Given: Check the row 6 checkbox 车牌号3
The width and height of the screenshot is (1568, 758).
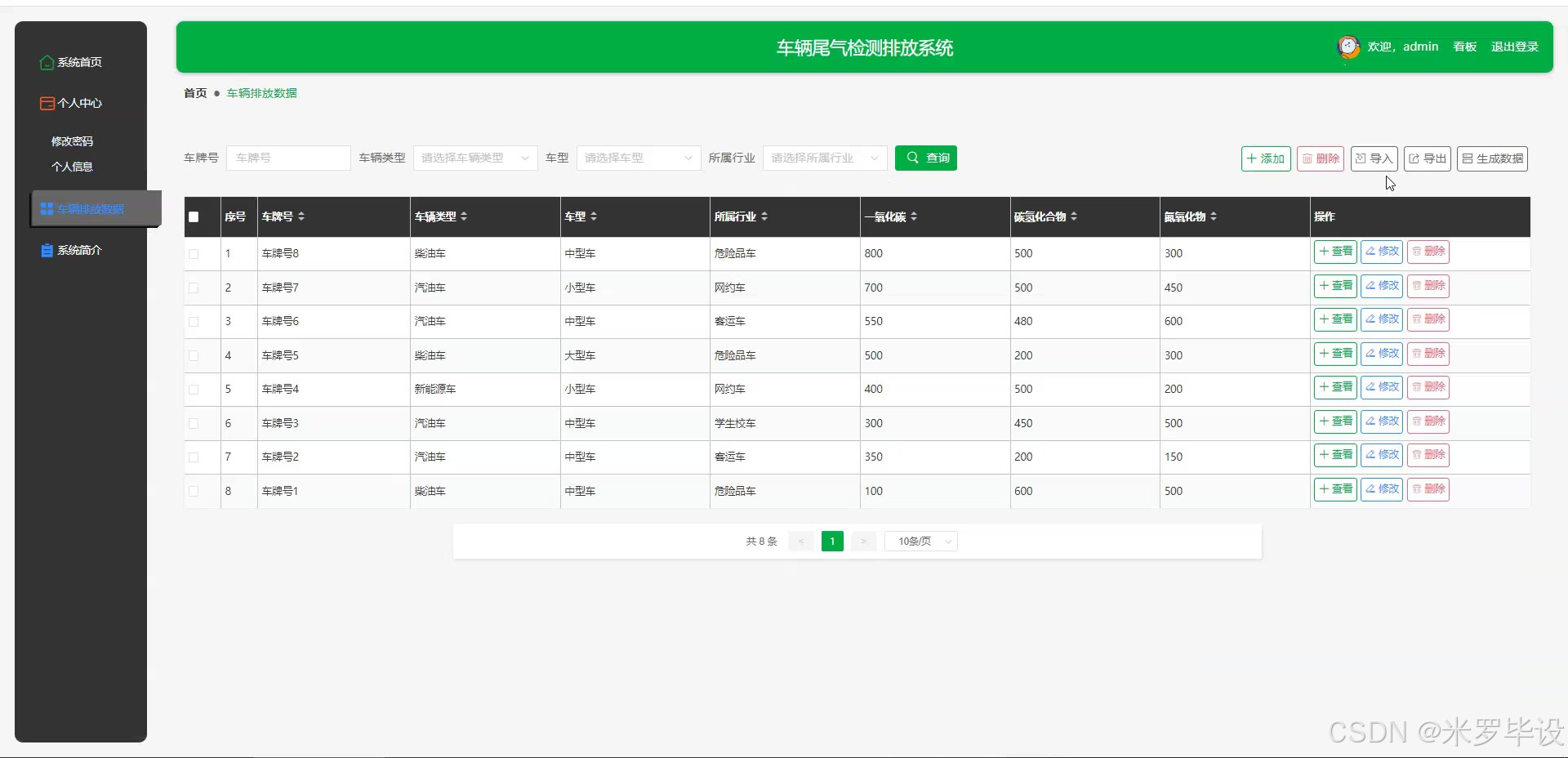Looking at the screenshot, I should click(194, 423).
